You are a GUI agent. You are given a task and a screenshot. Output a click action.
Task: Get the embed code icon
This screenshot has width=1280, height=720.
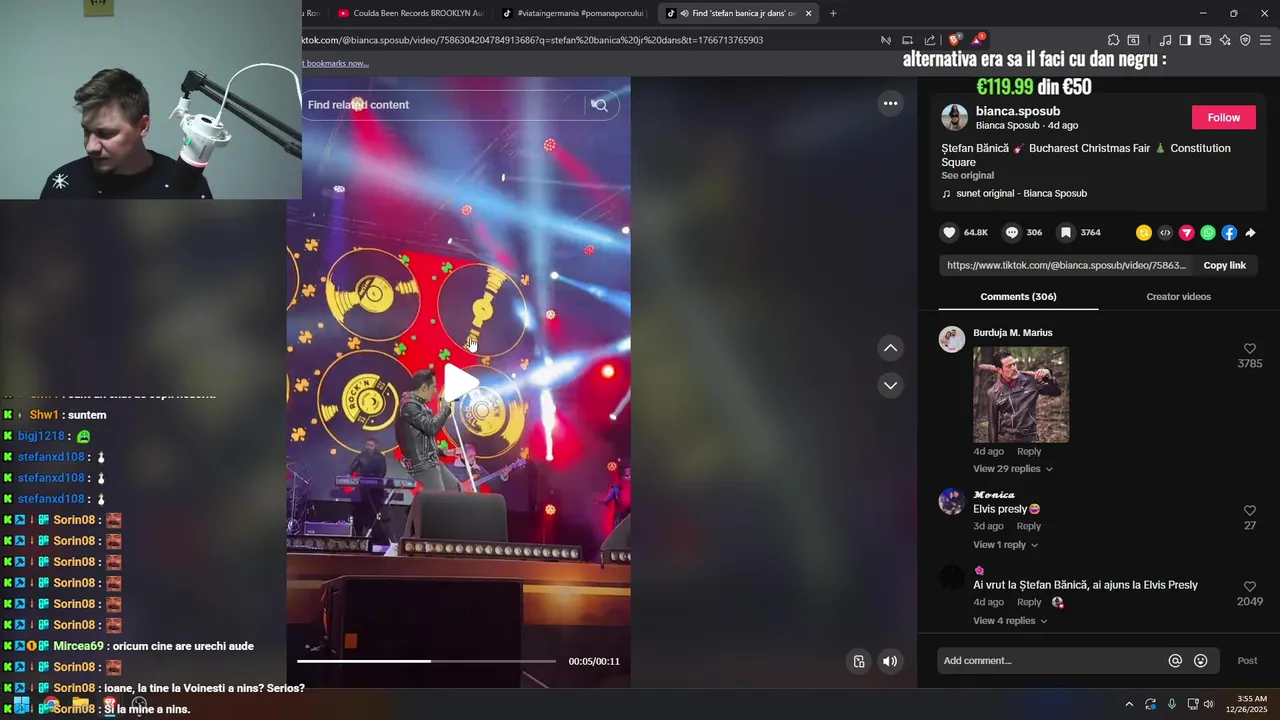(1165, 233)
